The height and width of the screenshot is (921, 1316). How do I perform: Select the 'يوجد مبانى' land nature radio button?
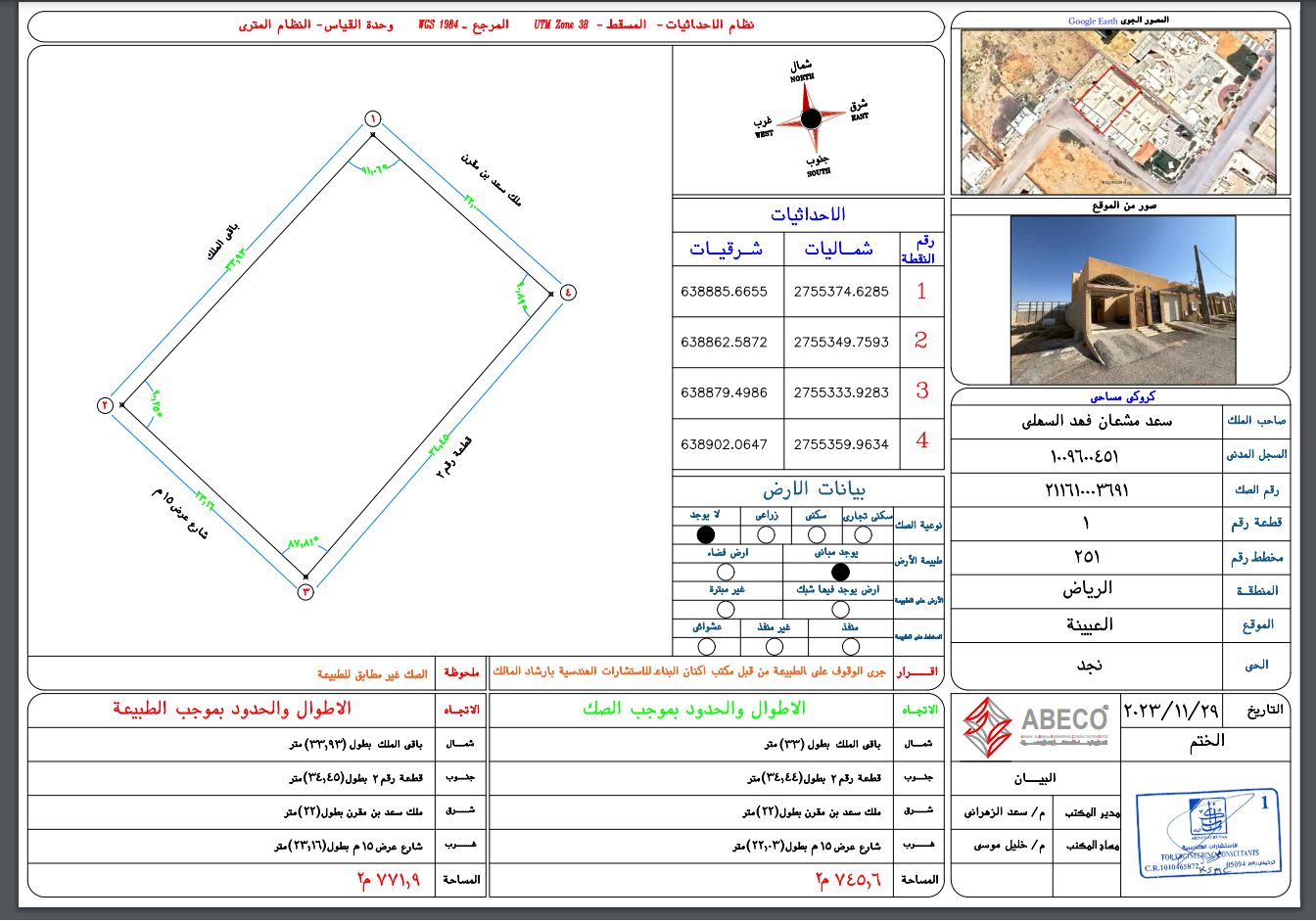(x=840, y=572)
